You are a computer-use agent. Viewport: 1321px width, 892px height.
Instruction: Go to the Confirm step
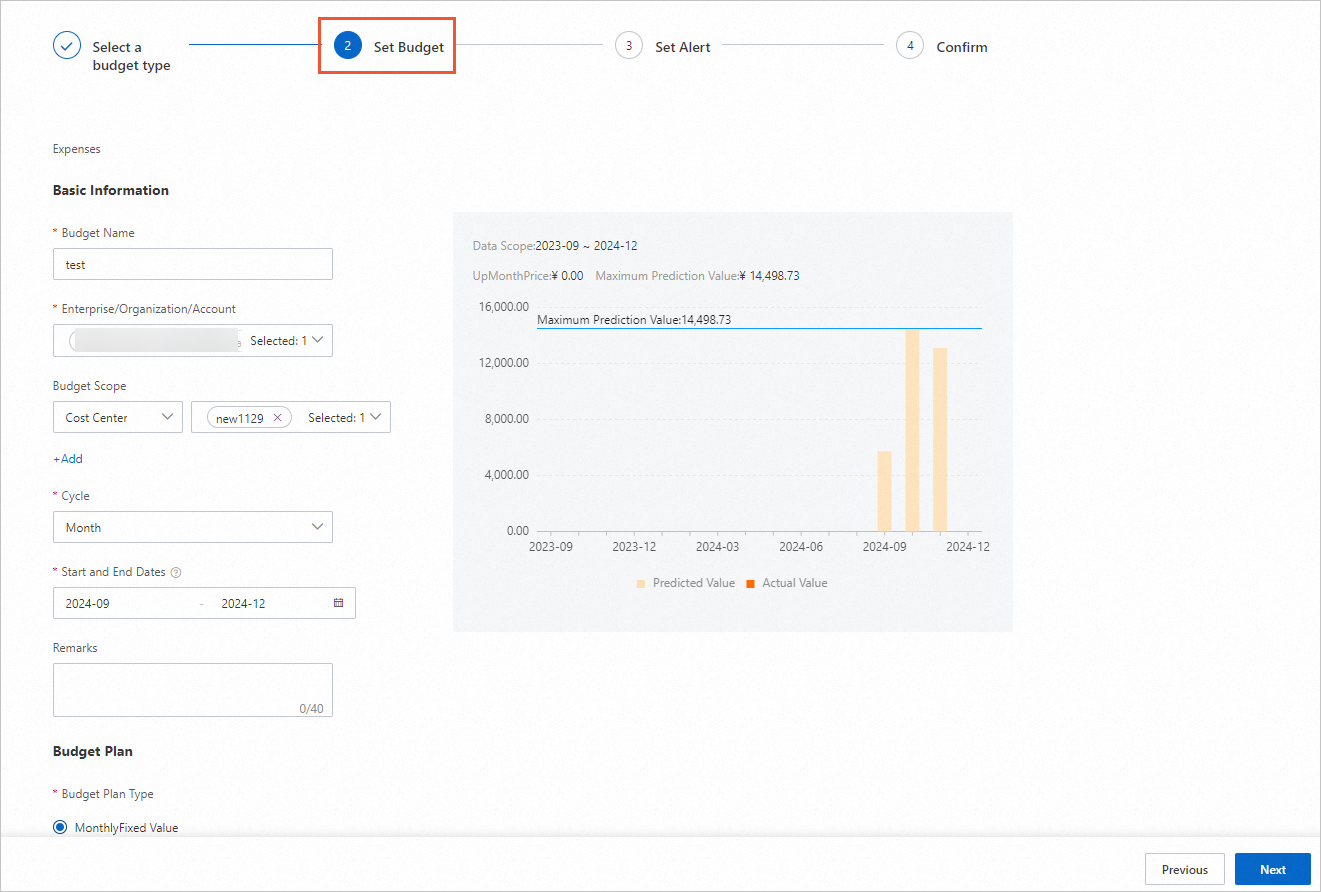(961, 47)
